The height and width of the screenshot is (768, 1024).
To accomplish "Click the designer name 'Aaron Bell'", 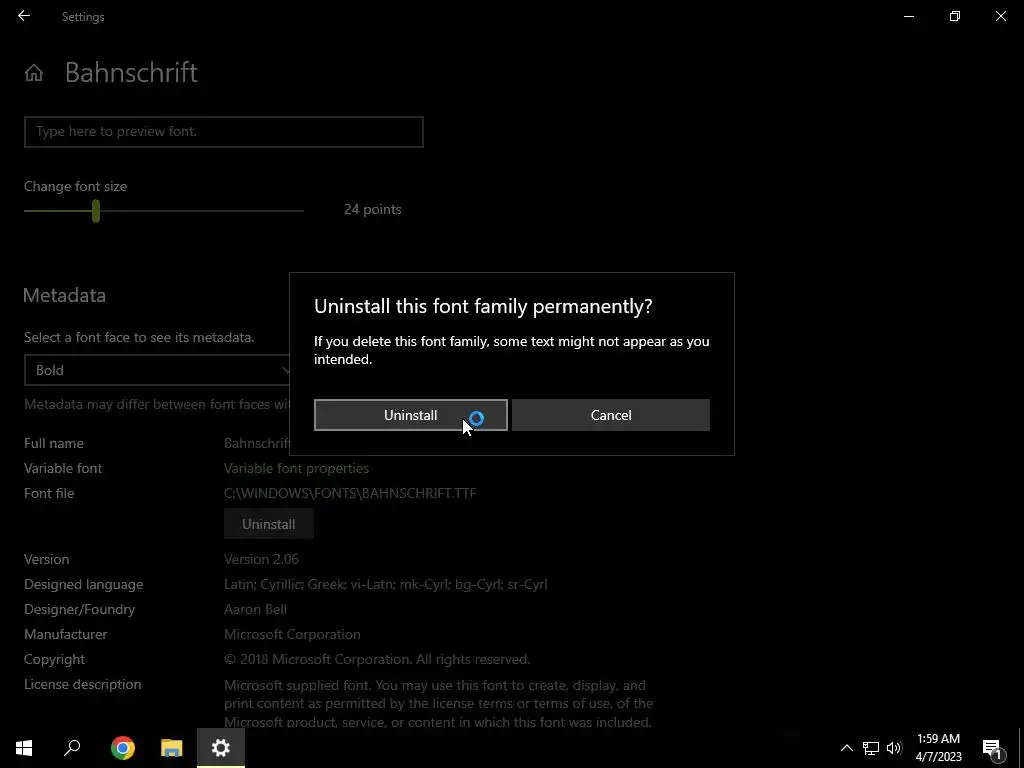I will click(x=255, y=609).
